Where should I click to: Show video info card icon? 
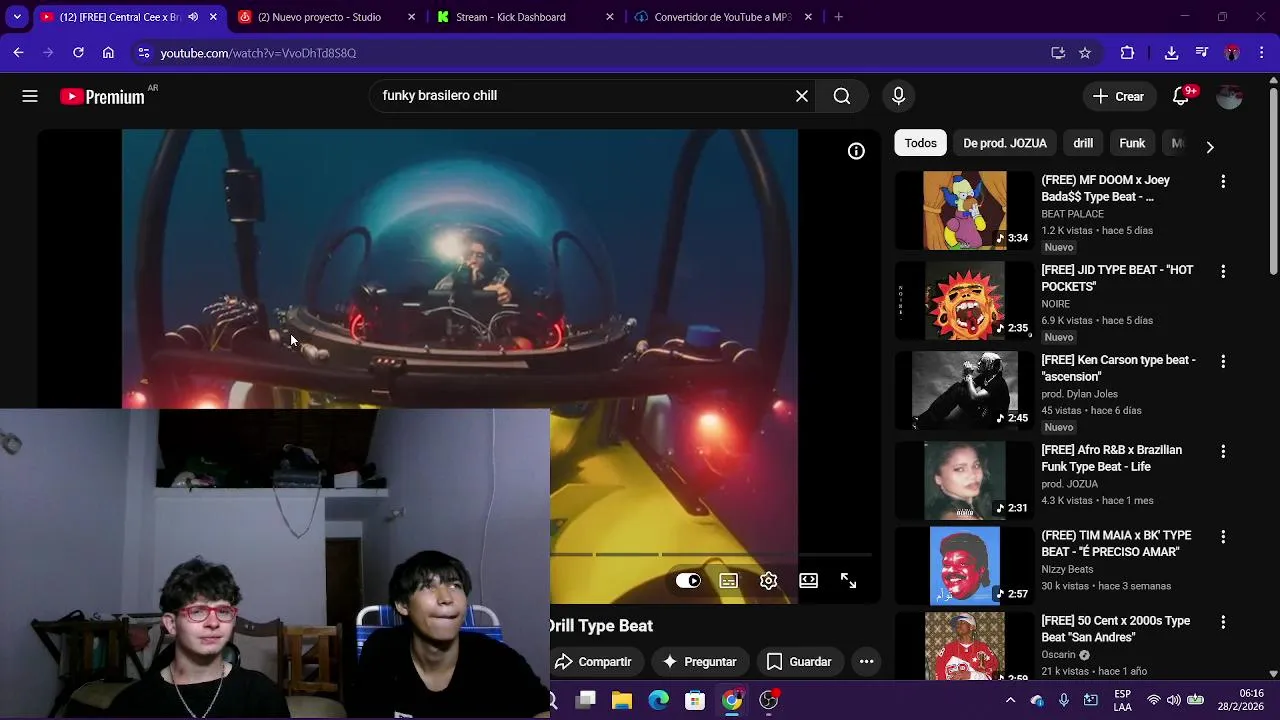point(856,151)
